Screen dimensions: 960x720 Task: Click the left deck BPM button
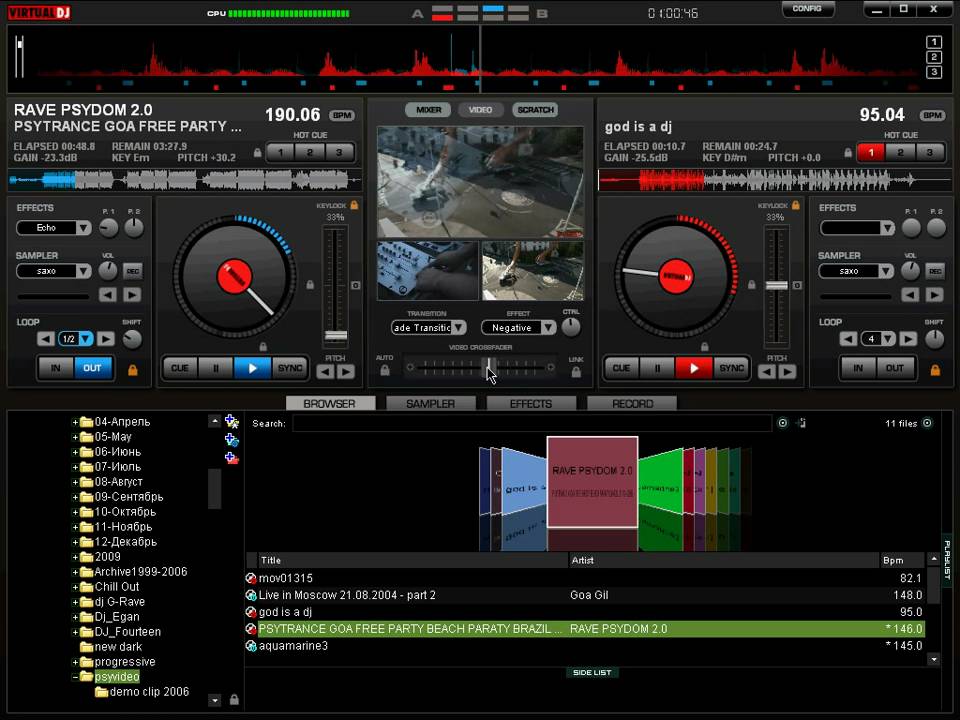(x=342, y=115)
